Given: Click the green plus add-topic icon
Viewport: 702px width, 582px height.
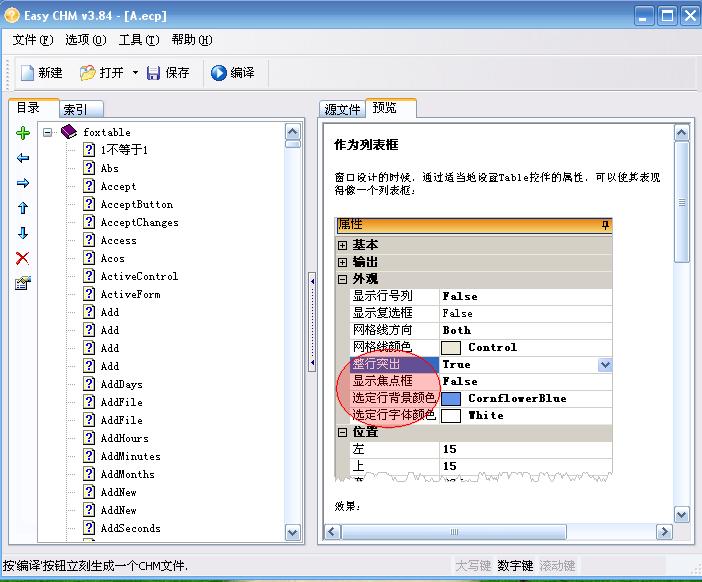Looking at the screenshot, I should click(x=23, y=133).
